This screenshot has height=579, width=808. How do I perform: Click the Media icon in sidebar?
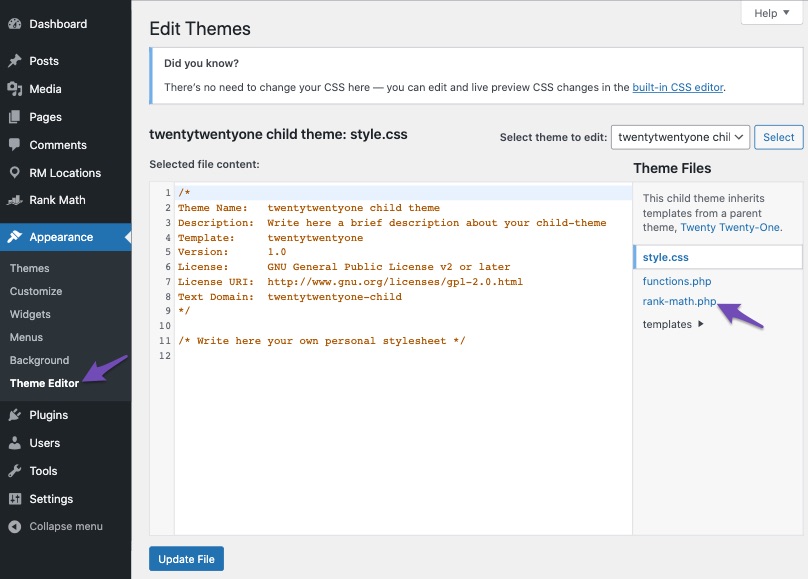[15, 89]
